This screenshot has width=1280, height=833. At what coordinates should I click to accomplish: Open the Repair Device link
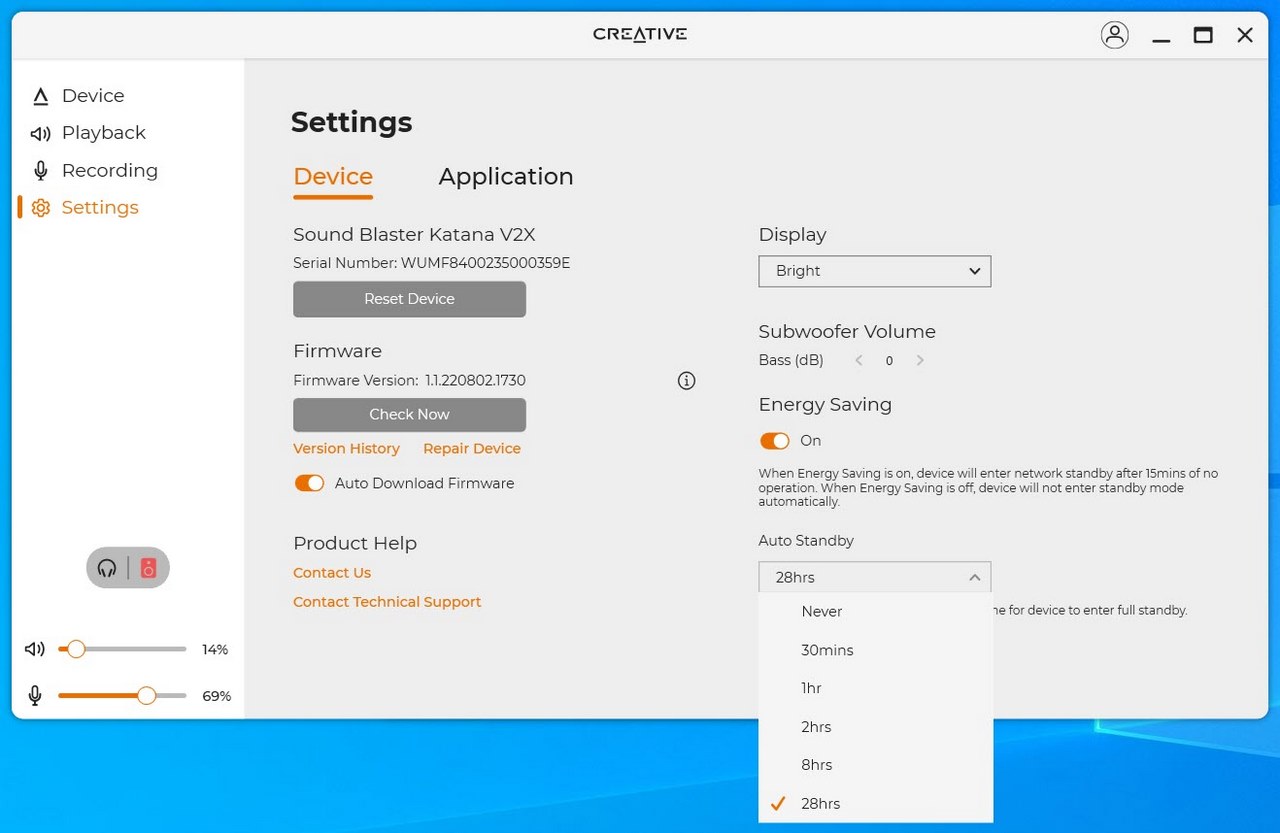point(472,449)
